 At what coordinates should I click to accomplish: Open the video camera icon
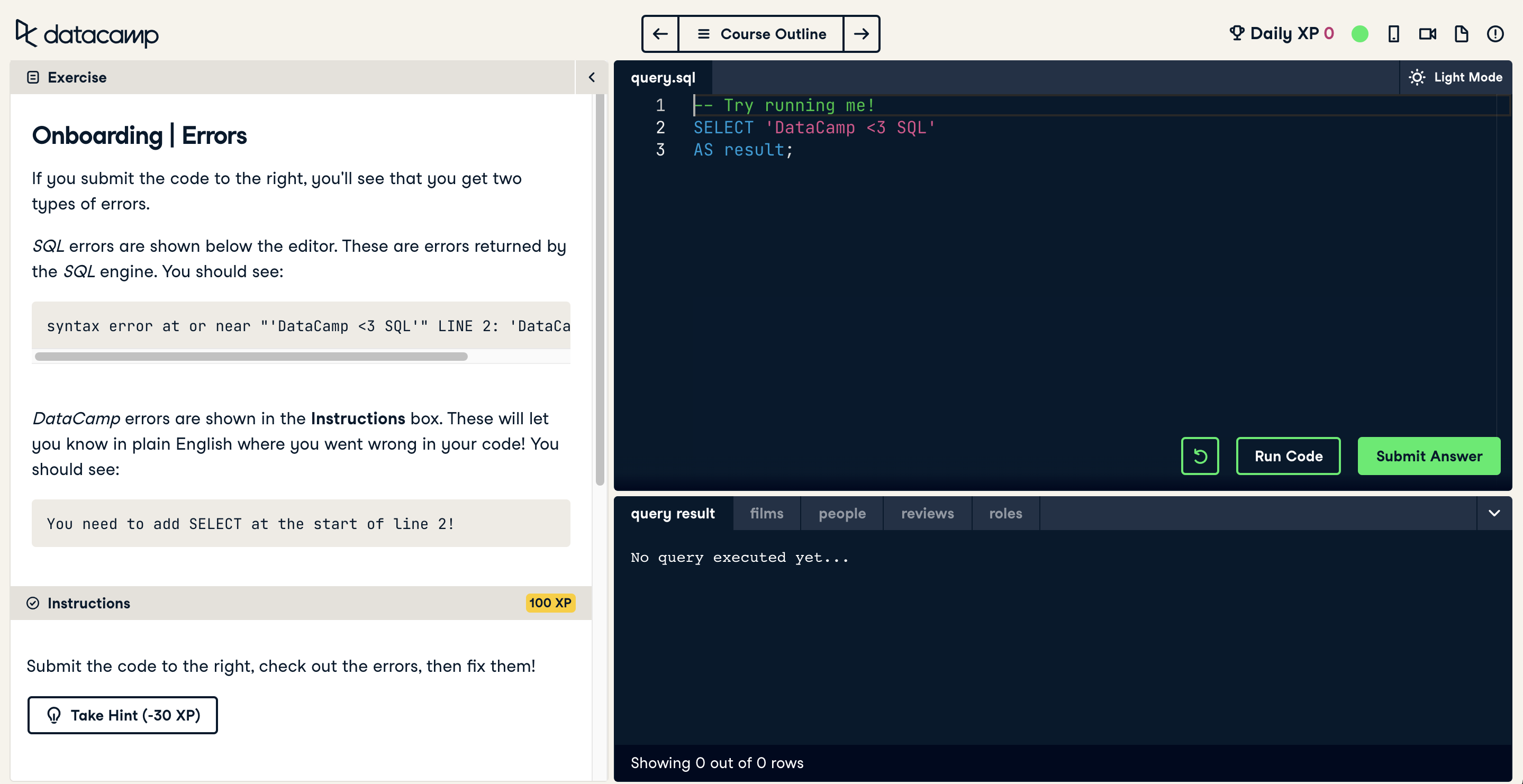point(1427,34)
